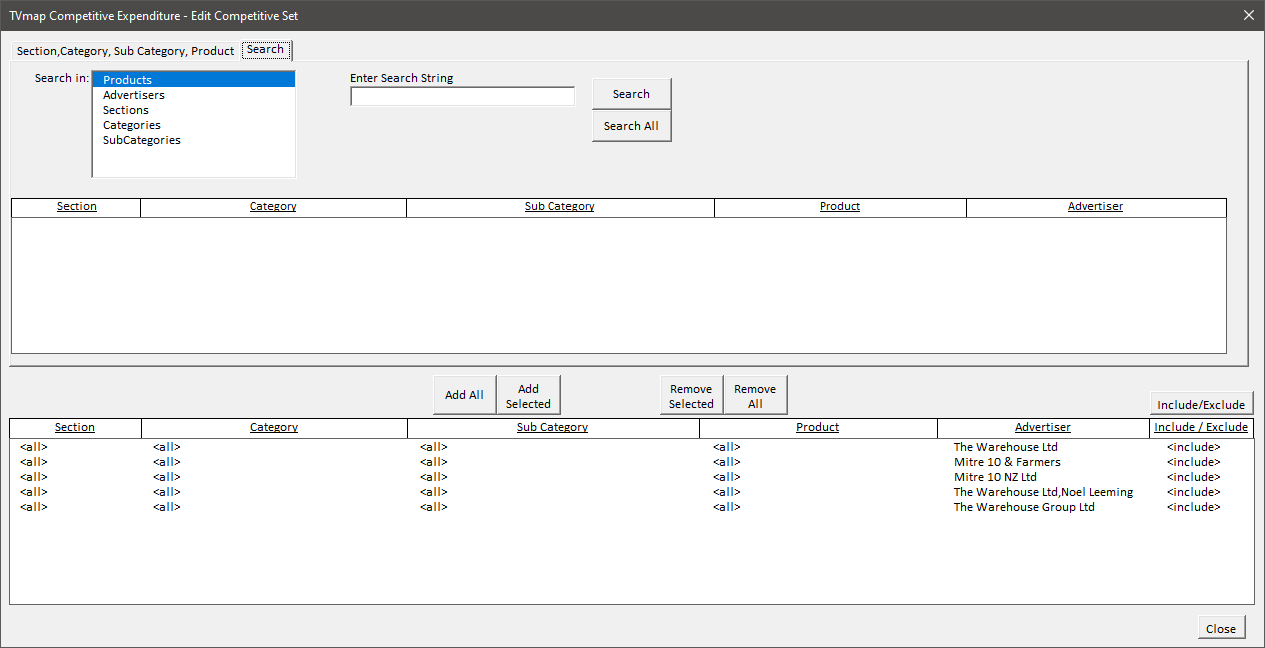Click <include> for The Warehouse Group Ltd
This screenshot has width=1265, height=648.
tap(1194, 507)
